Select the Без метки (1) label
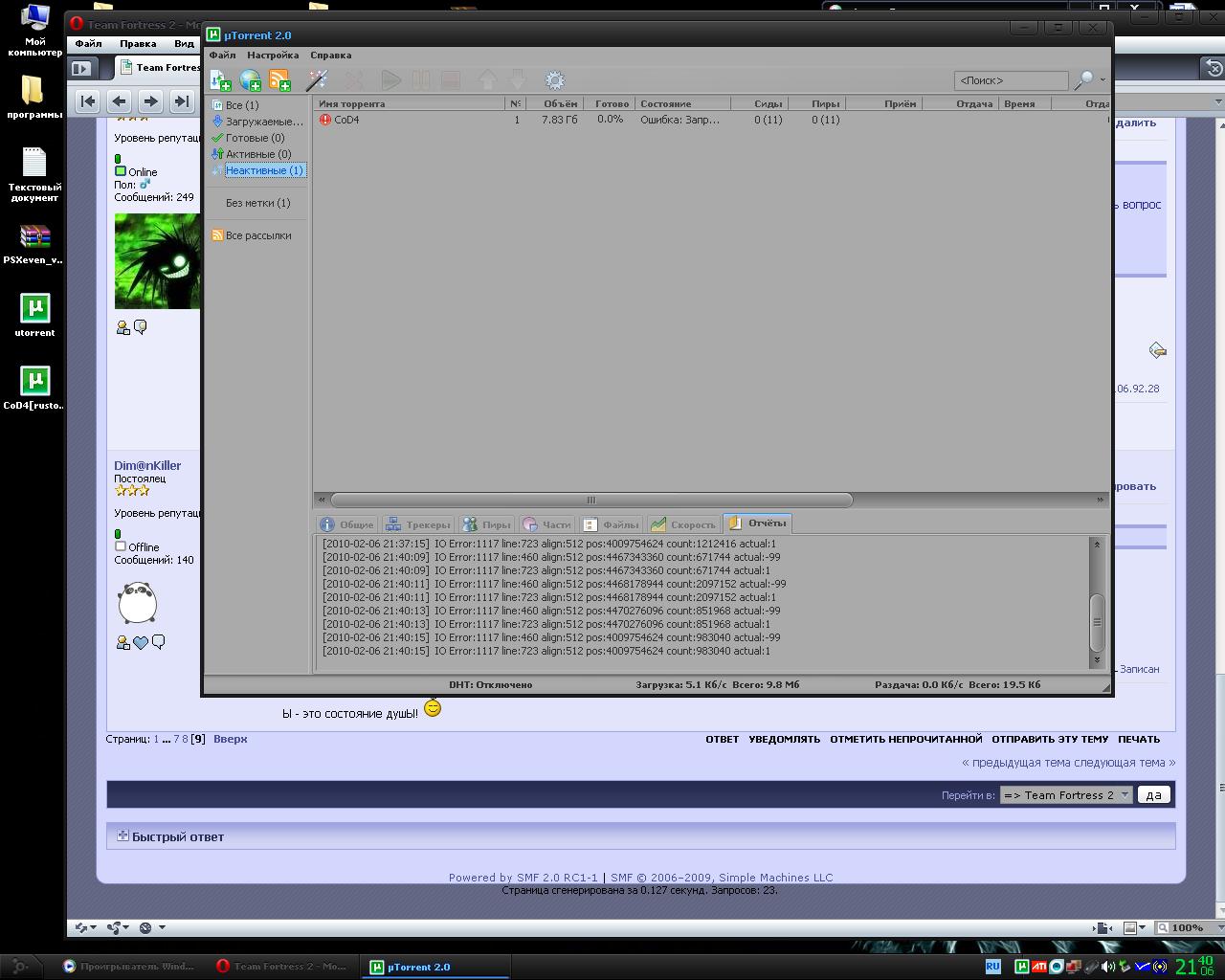The image size is (1225, 980). tap(257, 203)
